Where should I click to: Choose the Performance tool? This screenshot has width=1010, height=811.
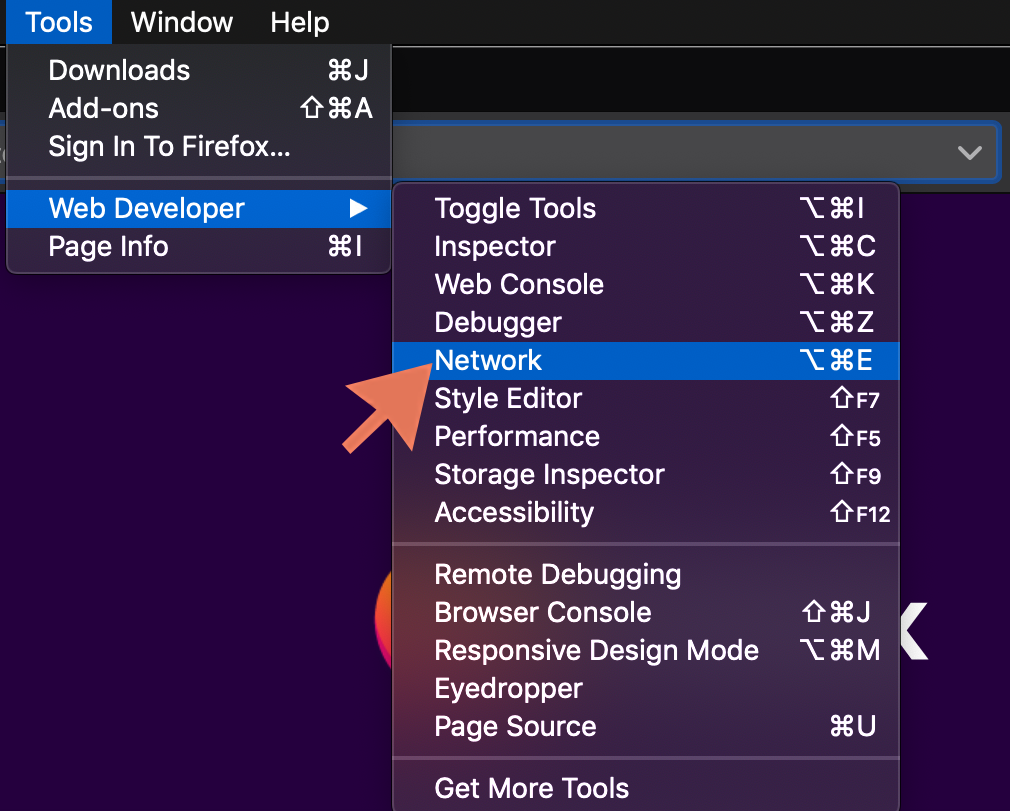pos(517,437)
